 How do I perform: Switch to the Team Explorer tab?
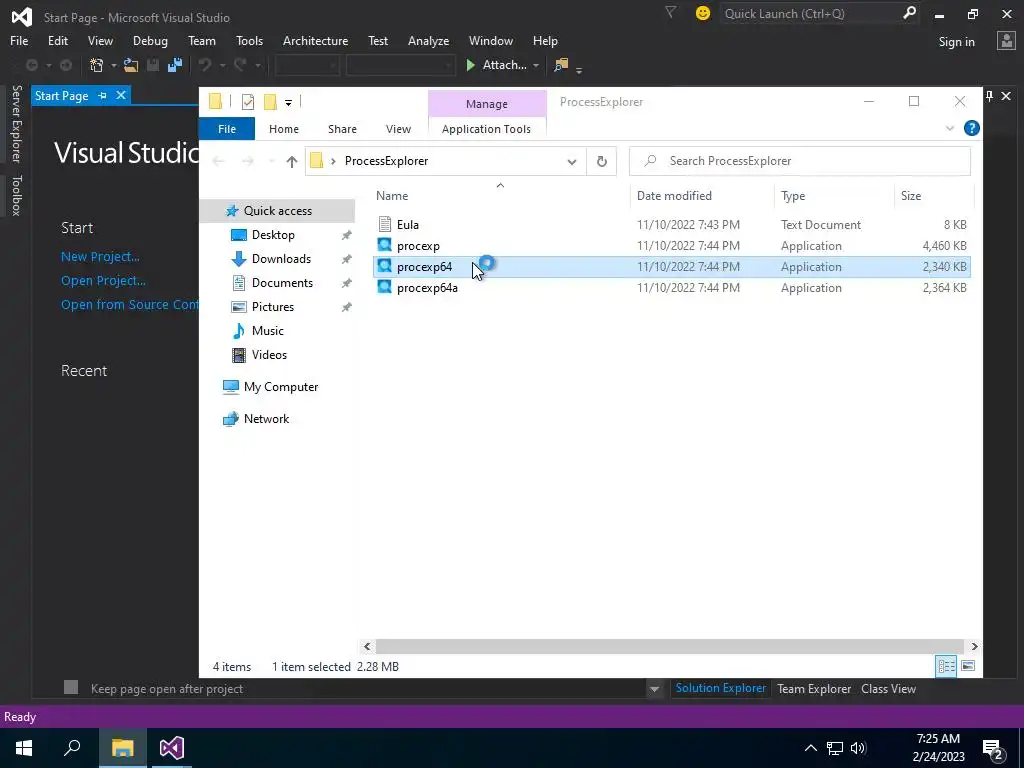click(x=814, y=688)
